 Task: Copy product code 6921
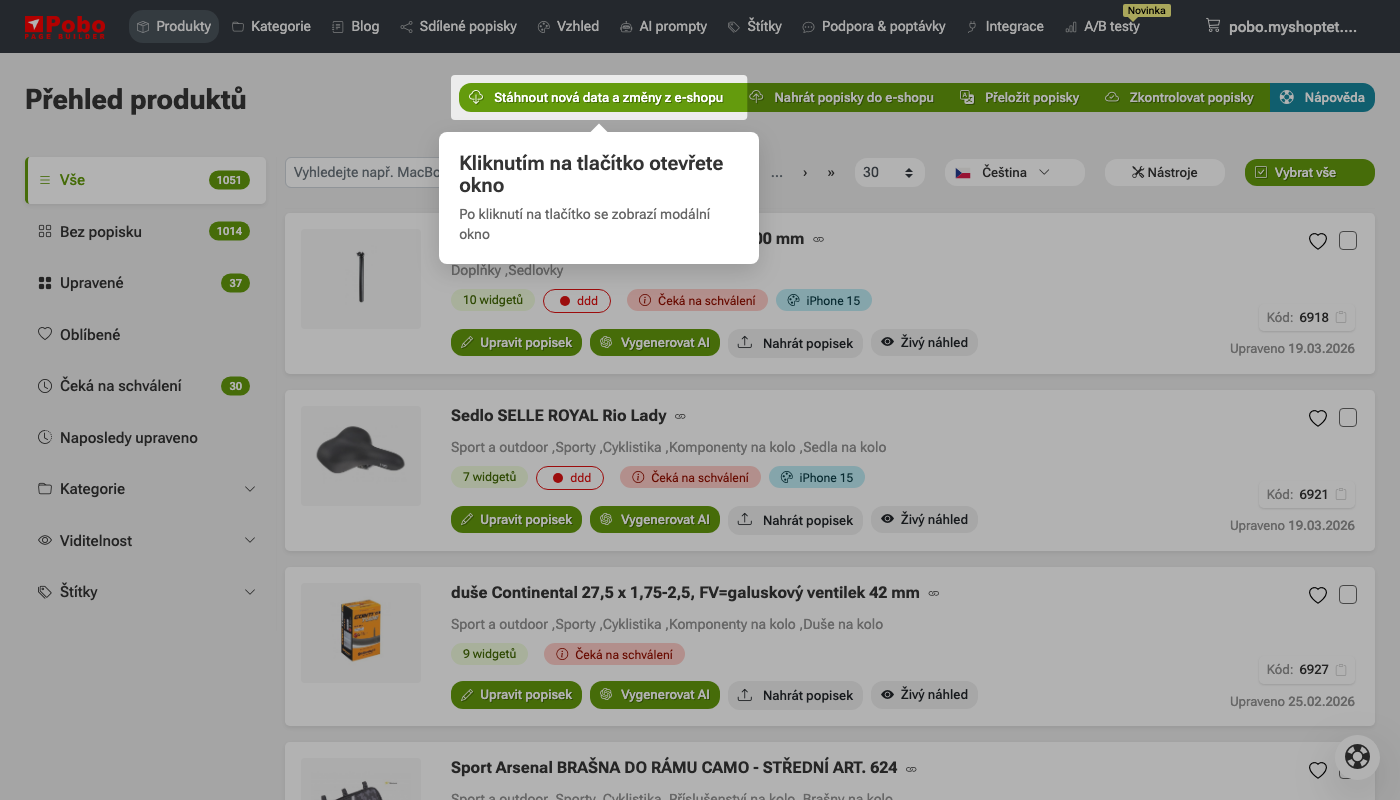pyautogui.click(x=1341, y=494)
